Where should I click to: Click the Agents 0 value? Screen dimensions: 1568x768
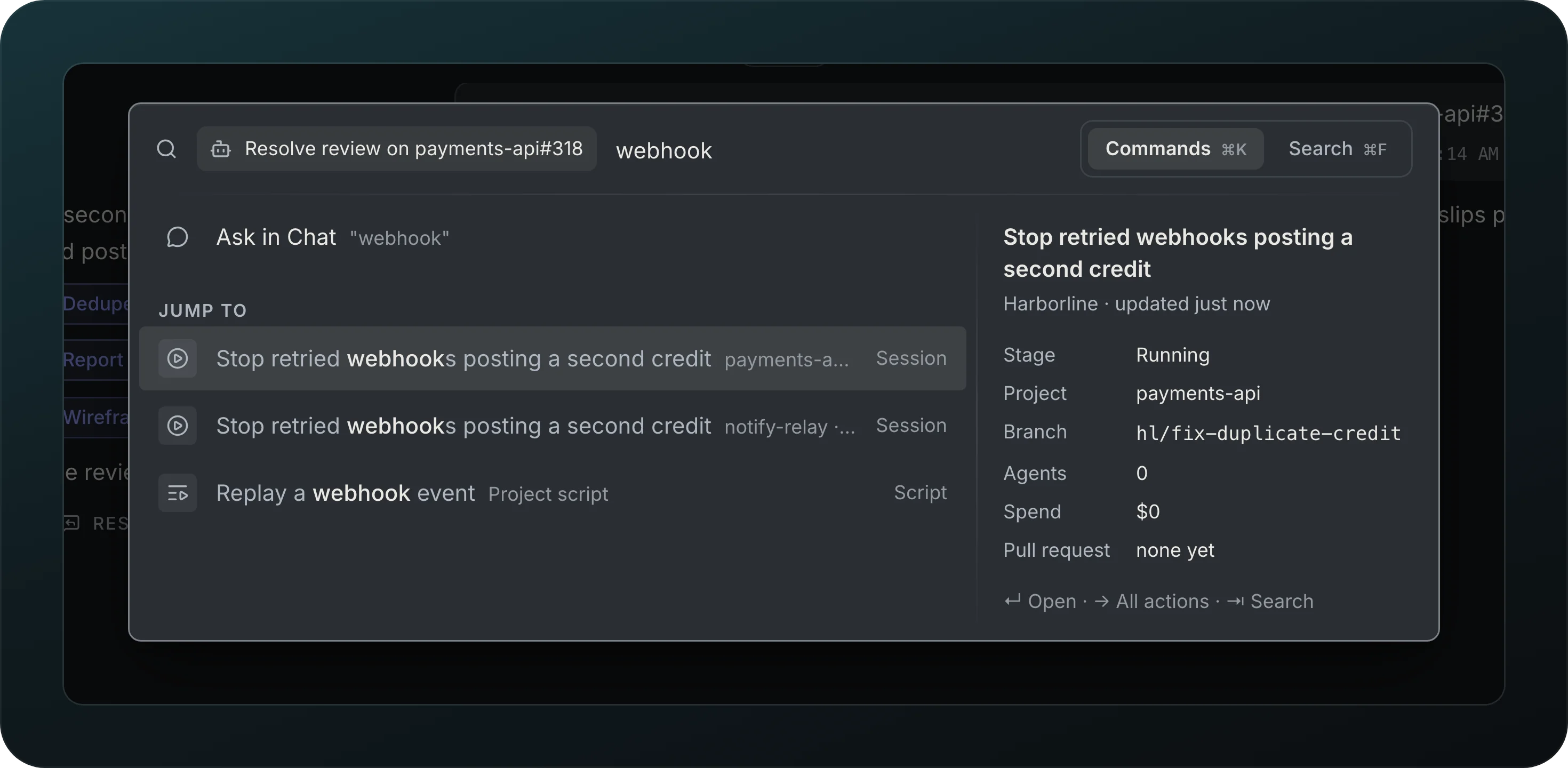(1142, 473)
